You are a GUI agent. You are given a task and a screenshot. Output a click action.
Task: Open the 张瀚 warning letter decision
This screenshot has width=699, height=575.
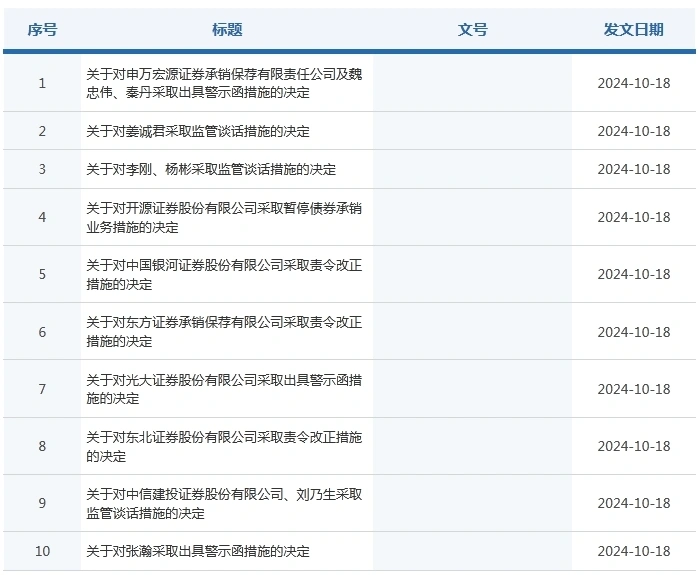click(198, 551)
